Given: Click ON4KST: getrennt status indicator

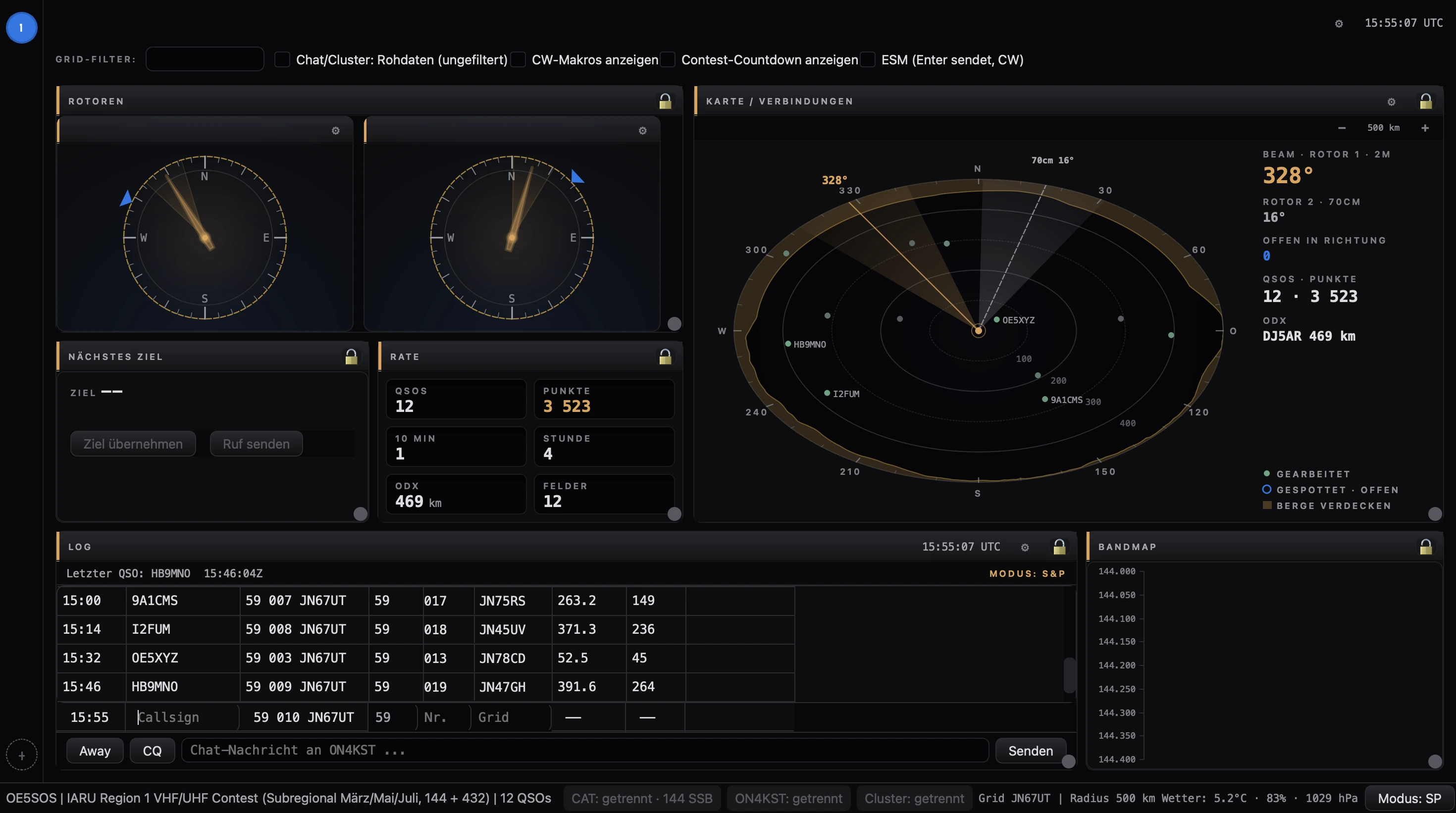Looking at the screenshot, I should coord(788,798).
